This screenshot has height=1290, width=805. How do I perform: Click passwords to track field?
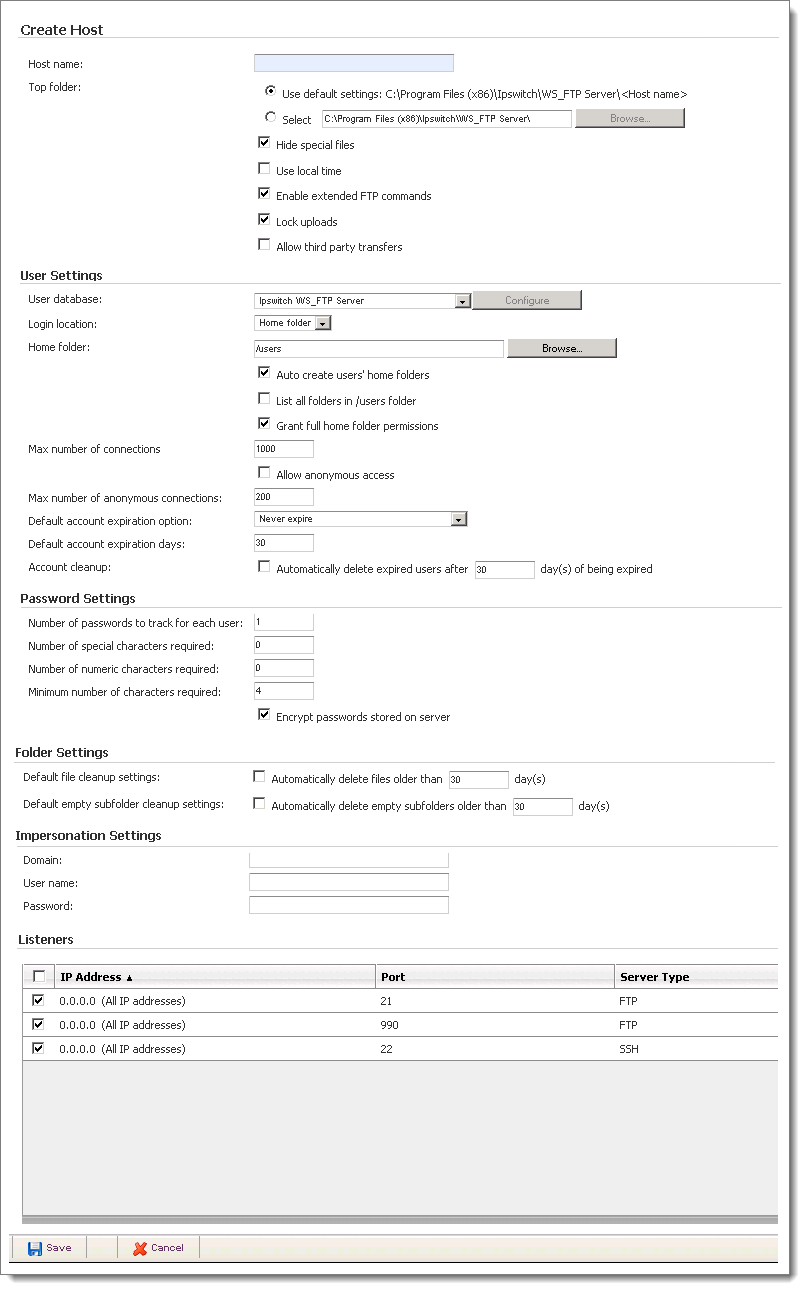pos(284,622)
